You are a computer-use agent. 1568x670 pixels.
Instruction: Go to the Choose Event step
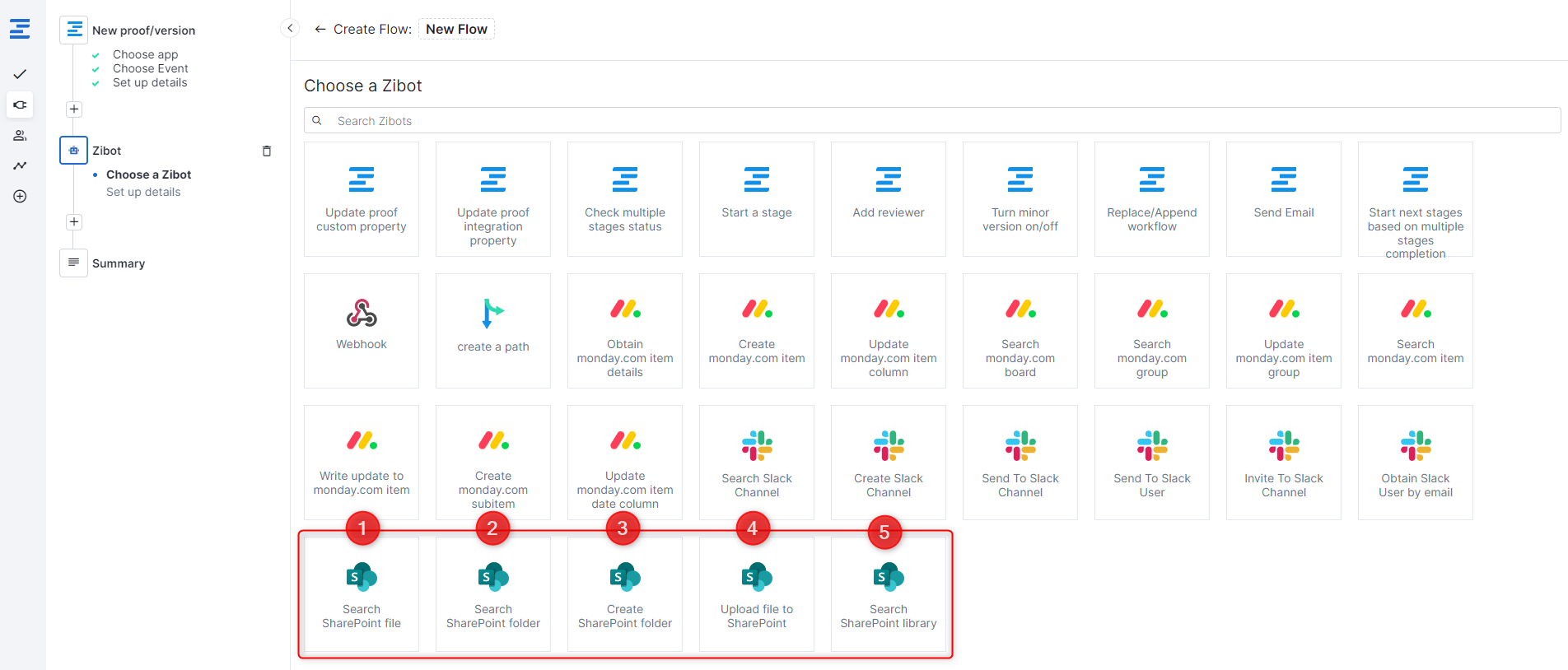pyautogui.click(x=150, y=68)
